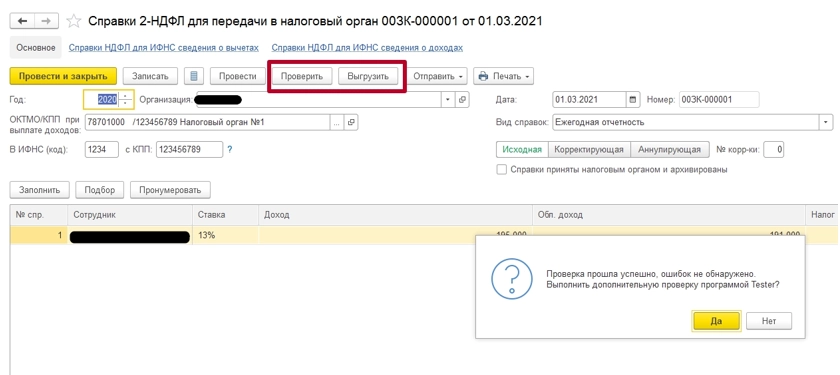
Task: Focus the Дата field 01.03.2021
Action: tap(589, 100)
